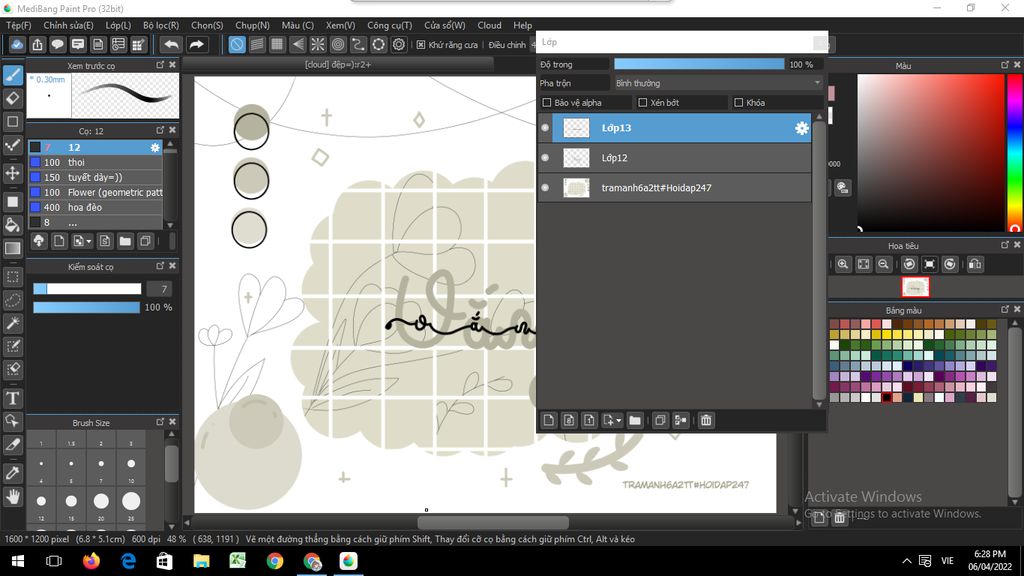Pick a shade in the red color square
The height and width of the screenshot is (576, 1024).
click(x=931, y=152)
